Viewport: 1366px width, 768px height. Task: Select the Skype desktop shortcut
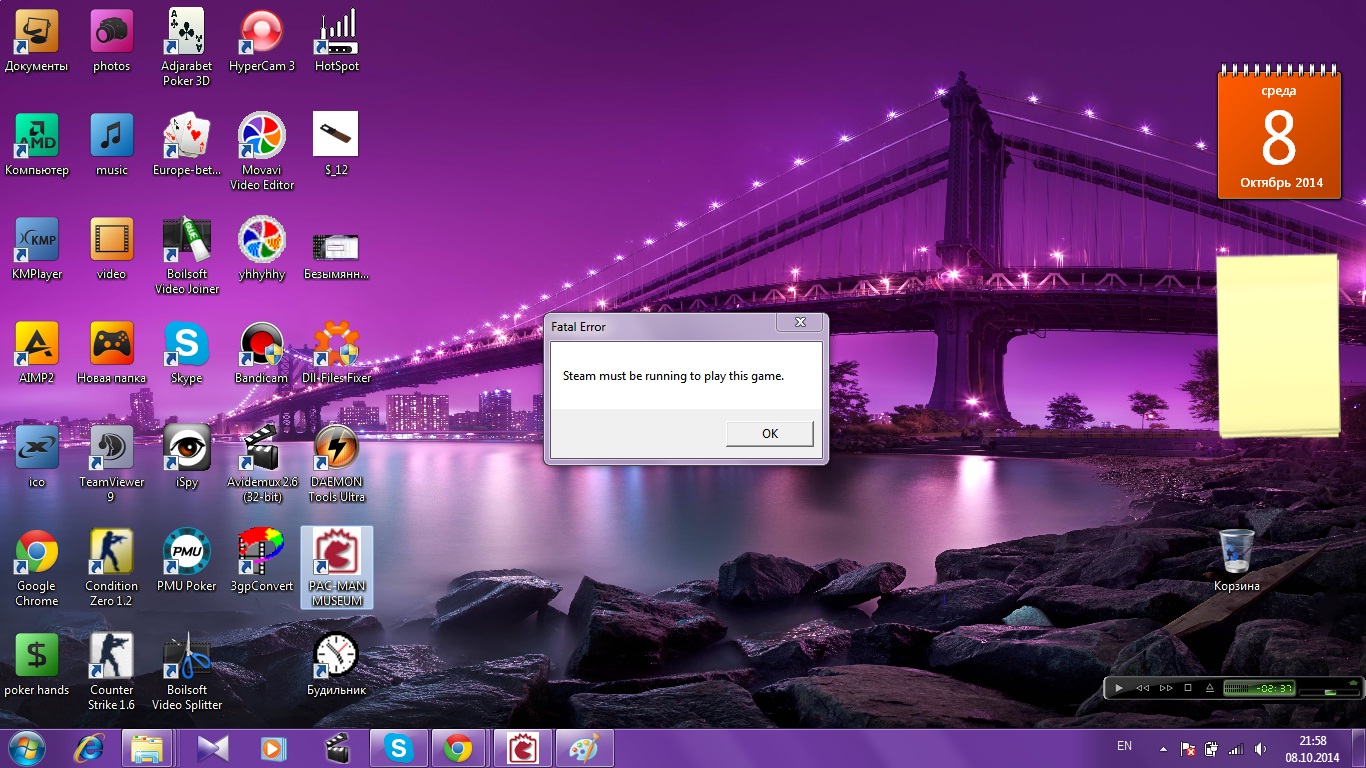[x=187, y=353]
